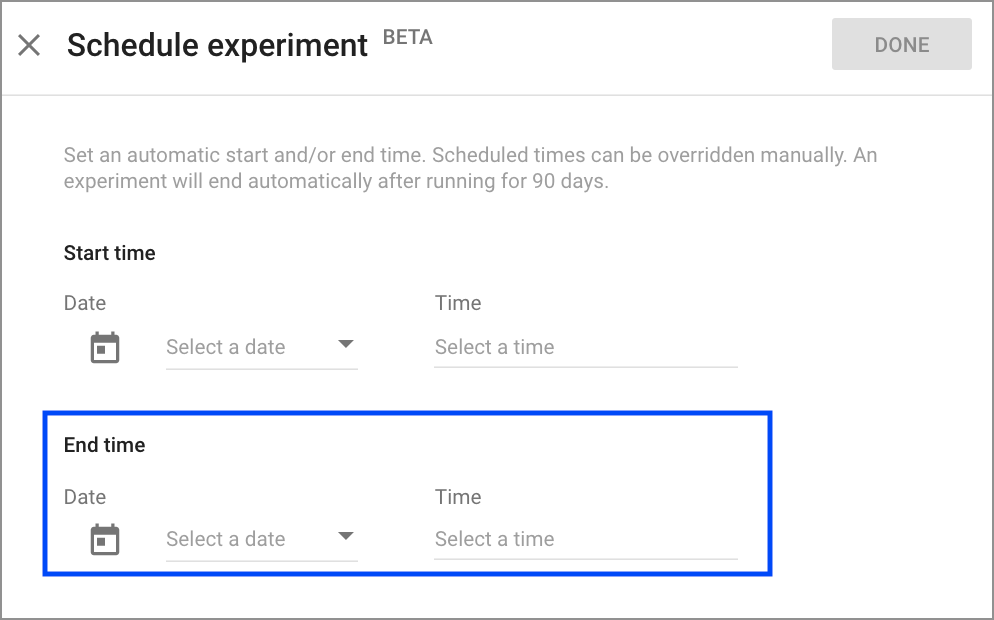Click the Time label under End time

click(458, 497)
